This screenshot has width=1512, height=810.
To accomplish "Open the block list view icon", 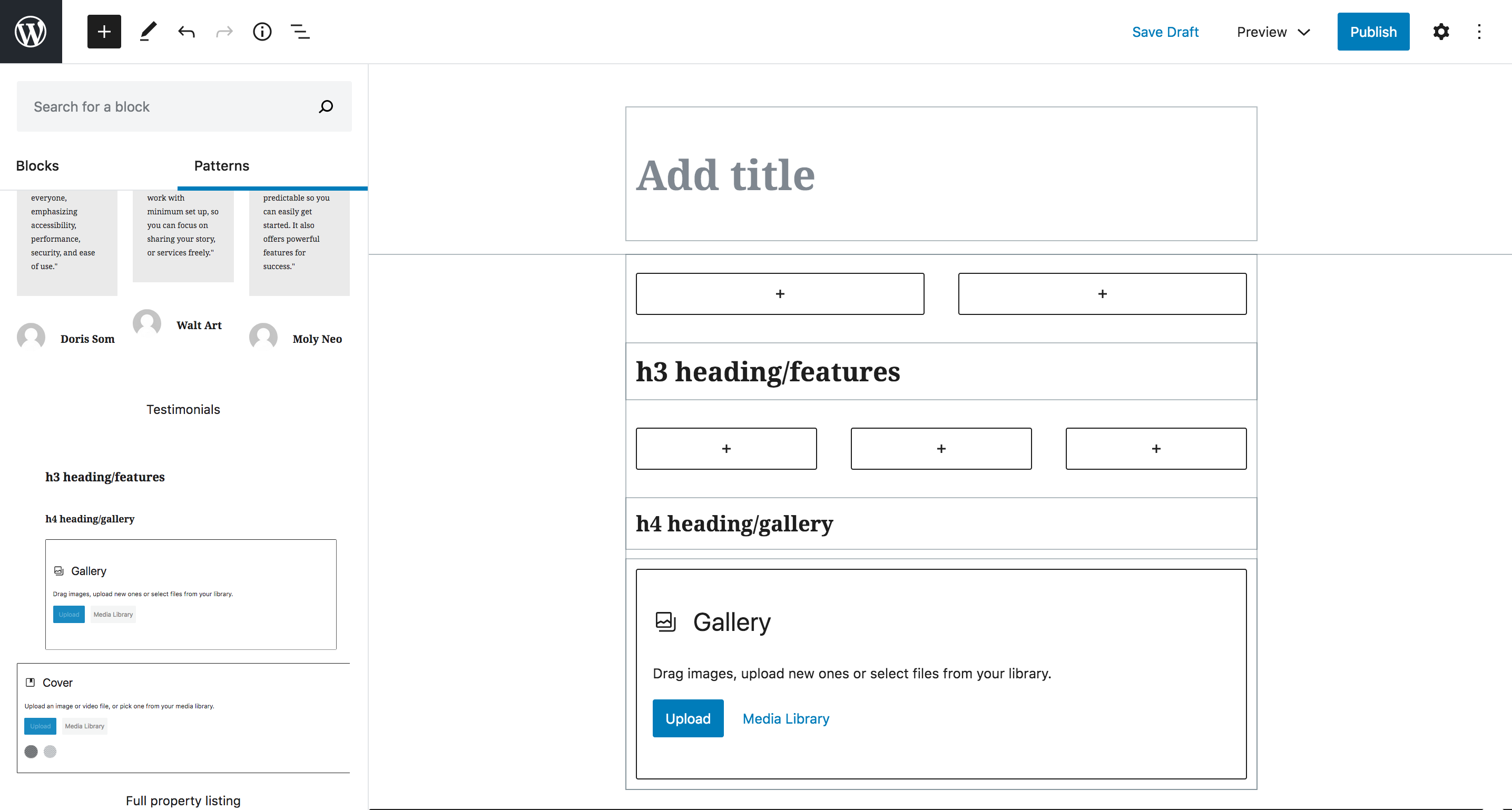I will click(300, 32).
